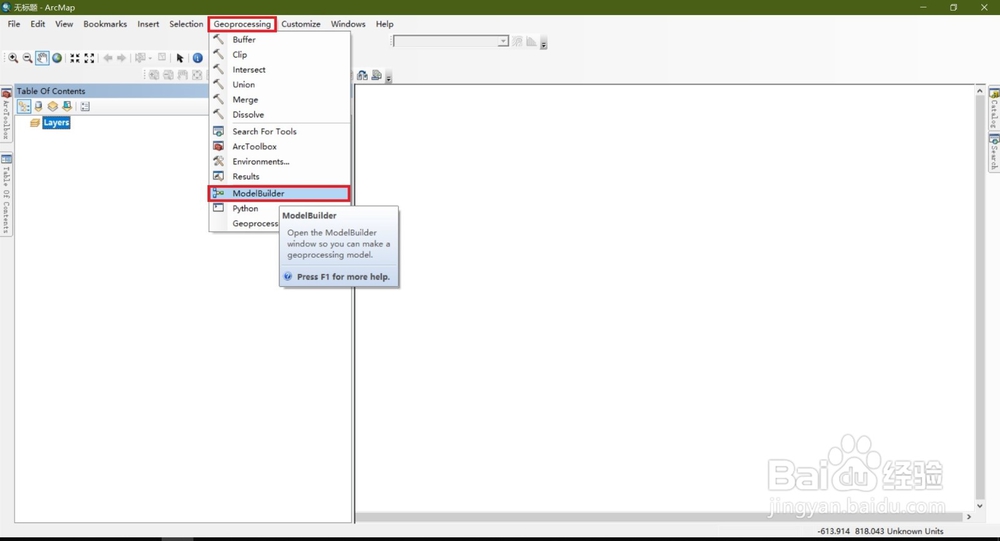This screenshot has height=541, width=1000.
Task: Open the Help menu
Action: tap(385, 24)
